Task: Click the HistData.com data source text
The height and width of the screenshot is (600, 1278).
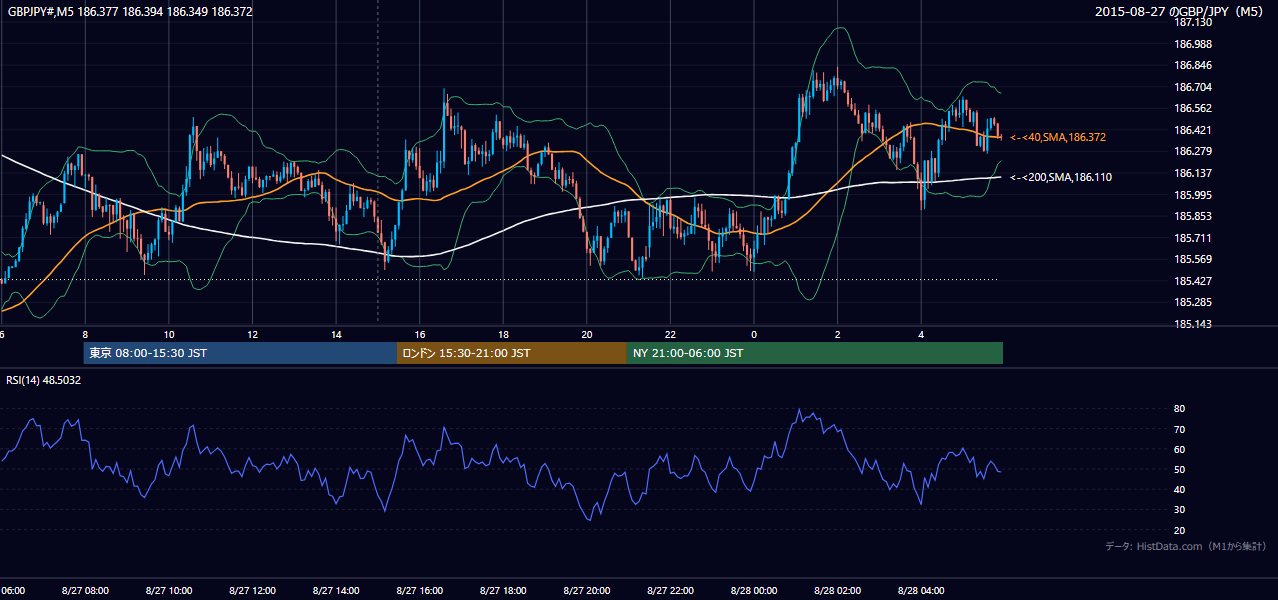Action: [1185, 546]
